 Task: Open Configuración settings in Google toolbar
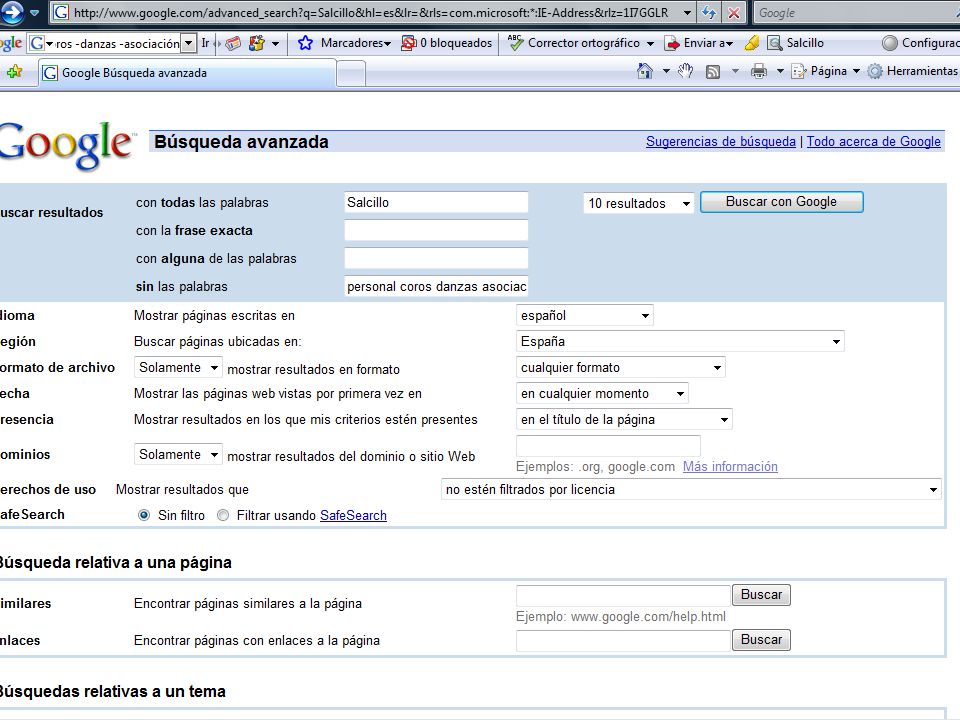click(x=921, y=43)
